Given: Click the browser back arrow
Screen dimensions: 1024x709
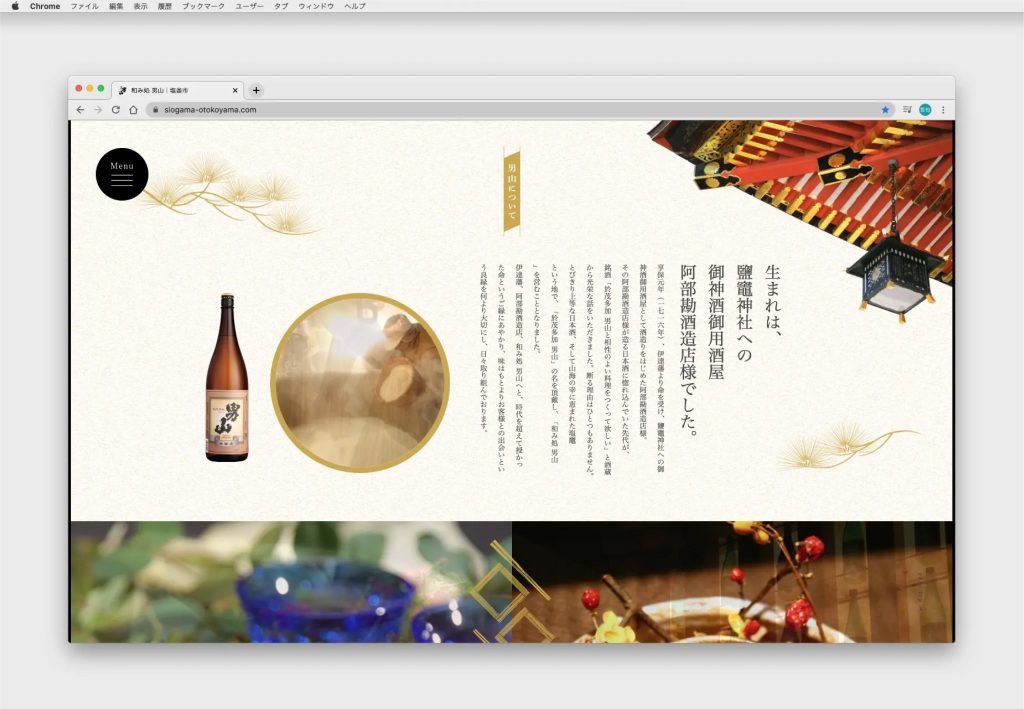Looking at the screenshot, I should 80,110.
